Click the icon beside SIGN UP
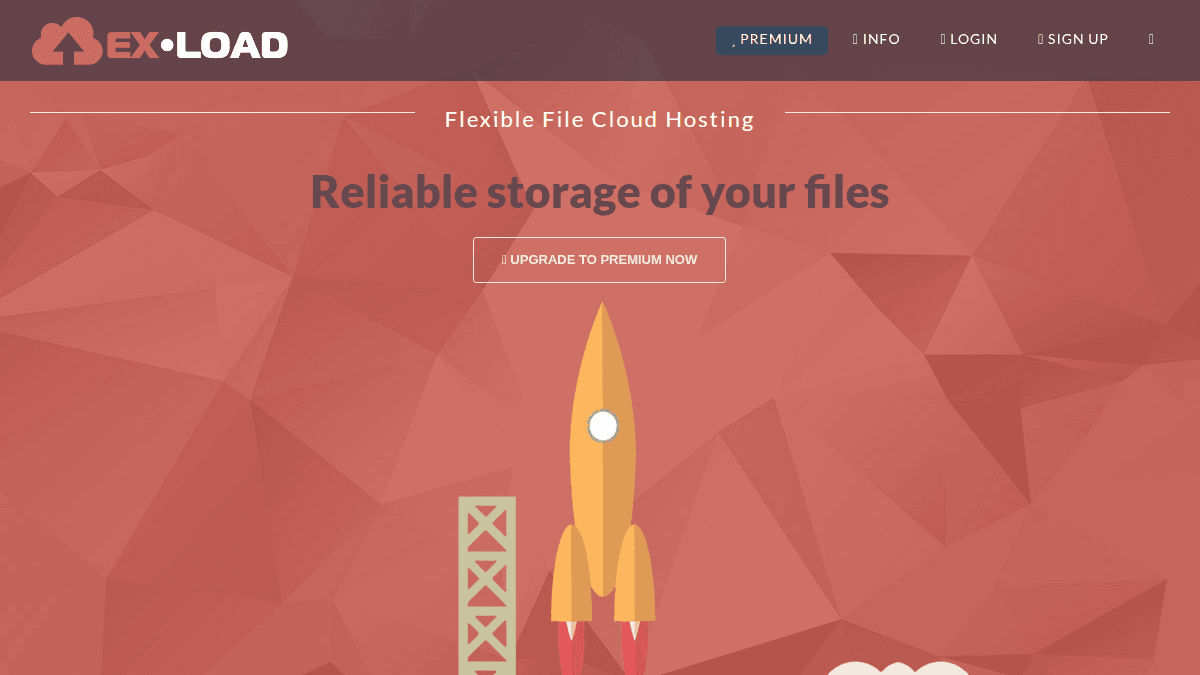Screen dimensions: 1200x675 click(x=1040, y=39)
